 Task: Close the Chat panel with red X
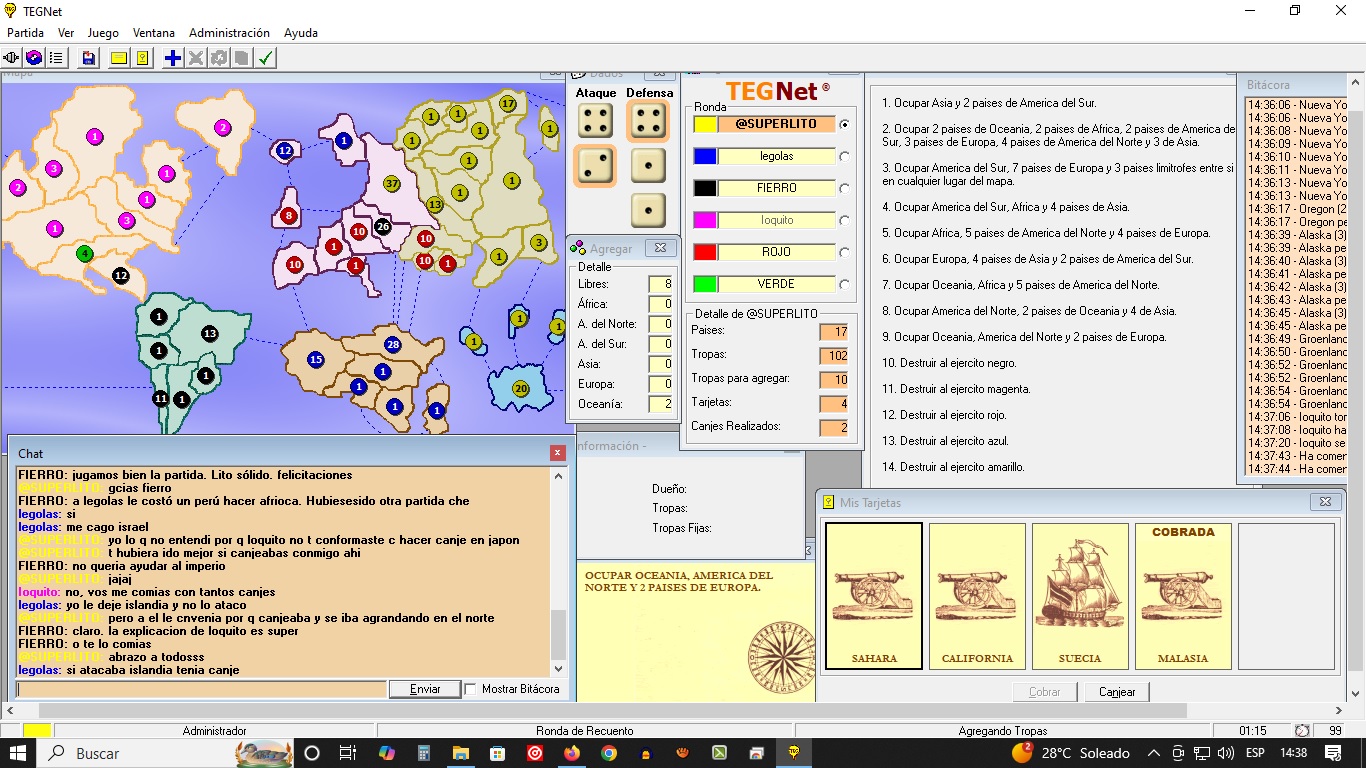(558, 453)
